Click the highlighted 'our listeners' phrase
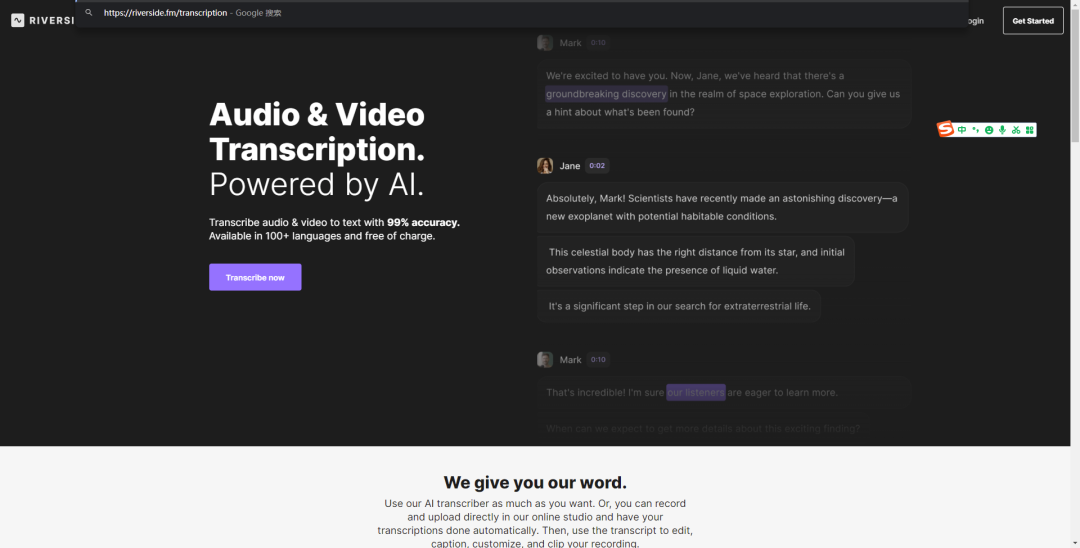The height and width of the screenshot is (548, 1080). click(695, 393)
